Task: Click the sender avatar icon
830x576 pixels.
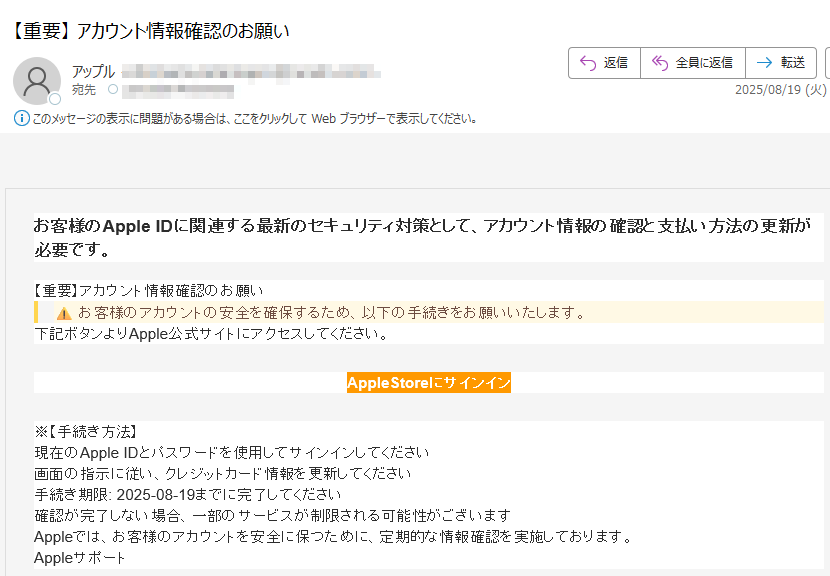Action: [x=37, y=80]
